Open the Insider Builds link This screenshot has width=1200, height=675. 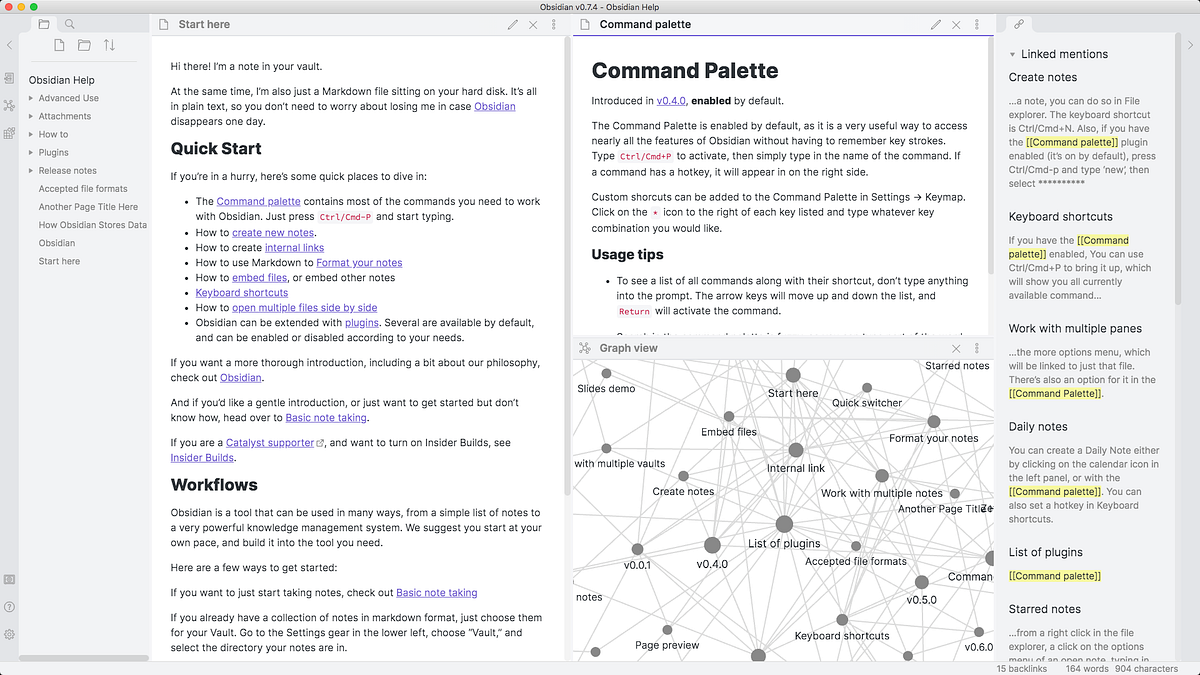202,457
